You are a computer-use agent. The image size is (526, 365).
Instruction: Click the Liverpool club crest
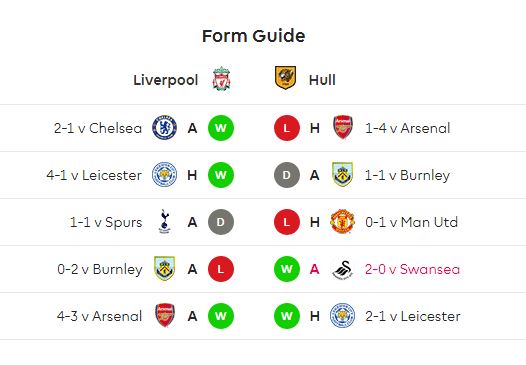coord(221,79)
